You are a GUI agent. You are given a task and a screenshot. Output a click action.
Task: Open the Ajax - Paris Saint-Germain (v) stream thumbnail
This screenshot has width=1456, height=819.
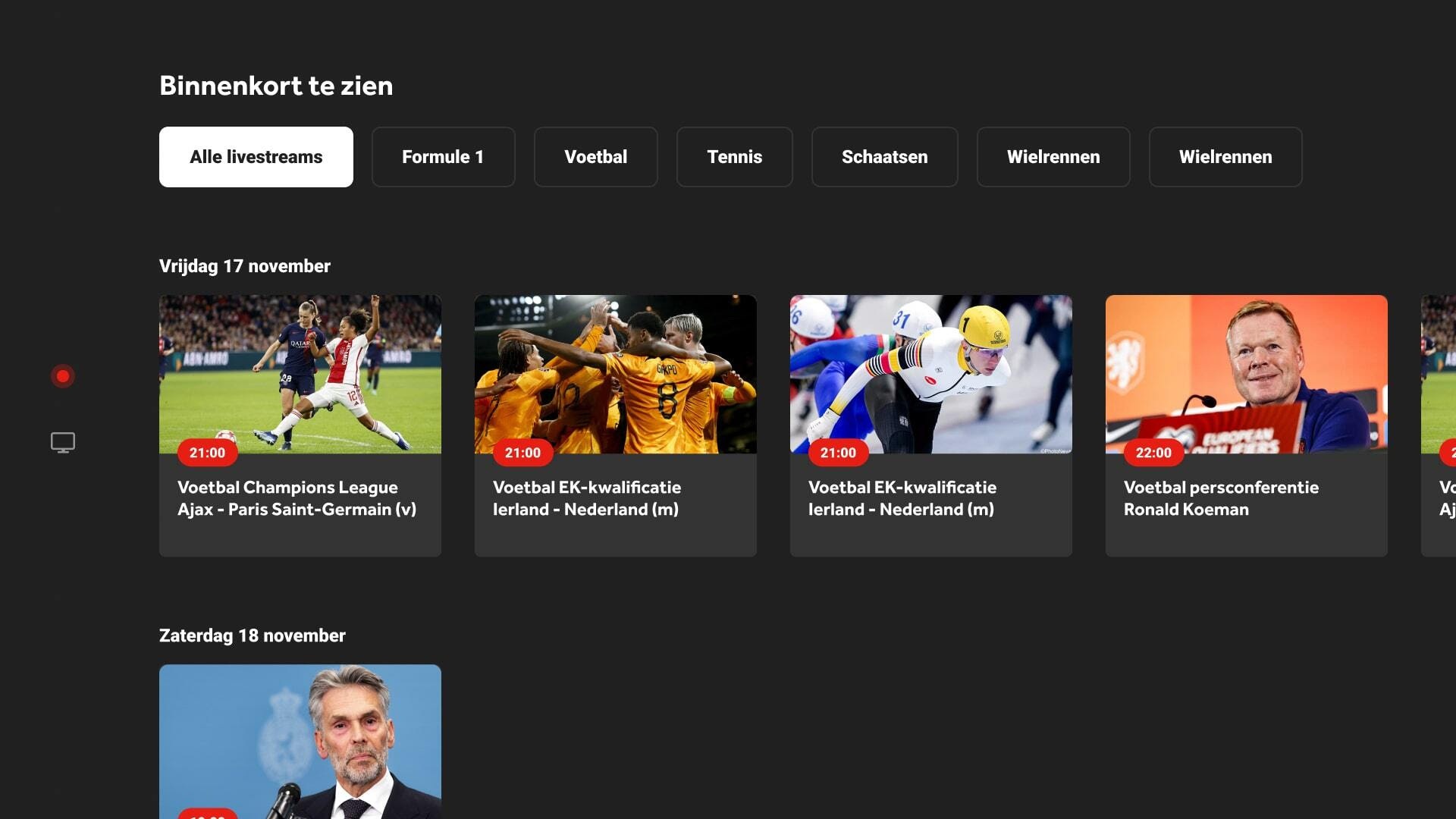pyautogui.click(x=300, y=373)
